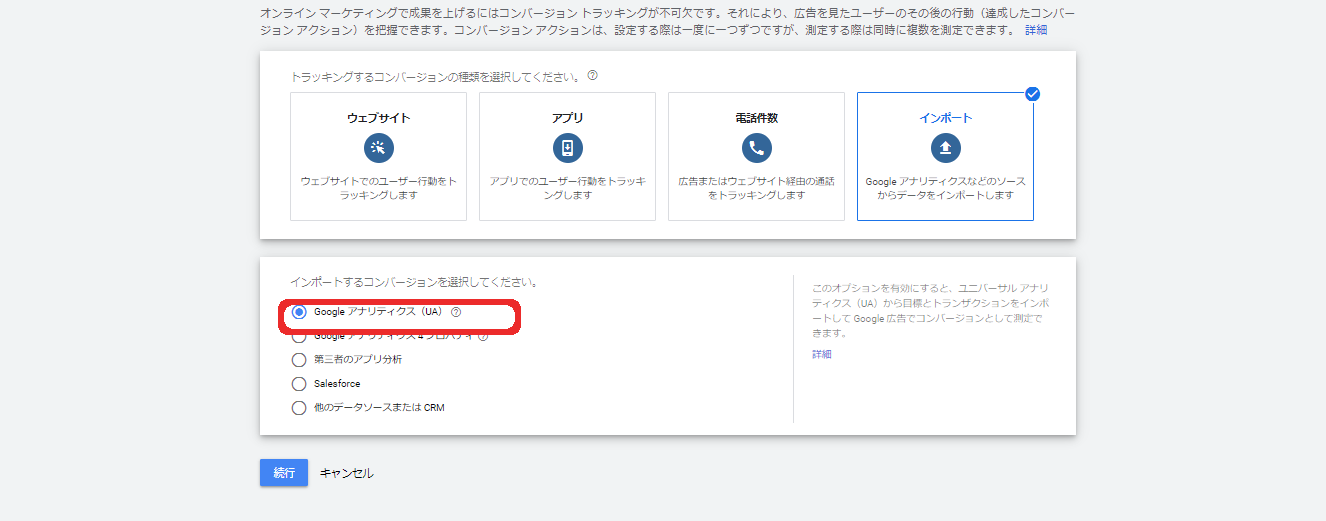
Task: Click the UA import explanation paragraph
Action: (929, 311)
